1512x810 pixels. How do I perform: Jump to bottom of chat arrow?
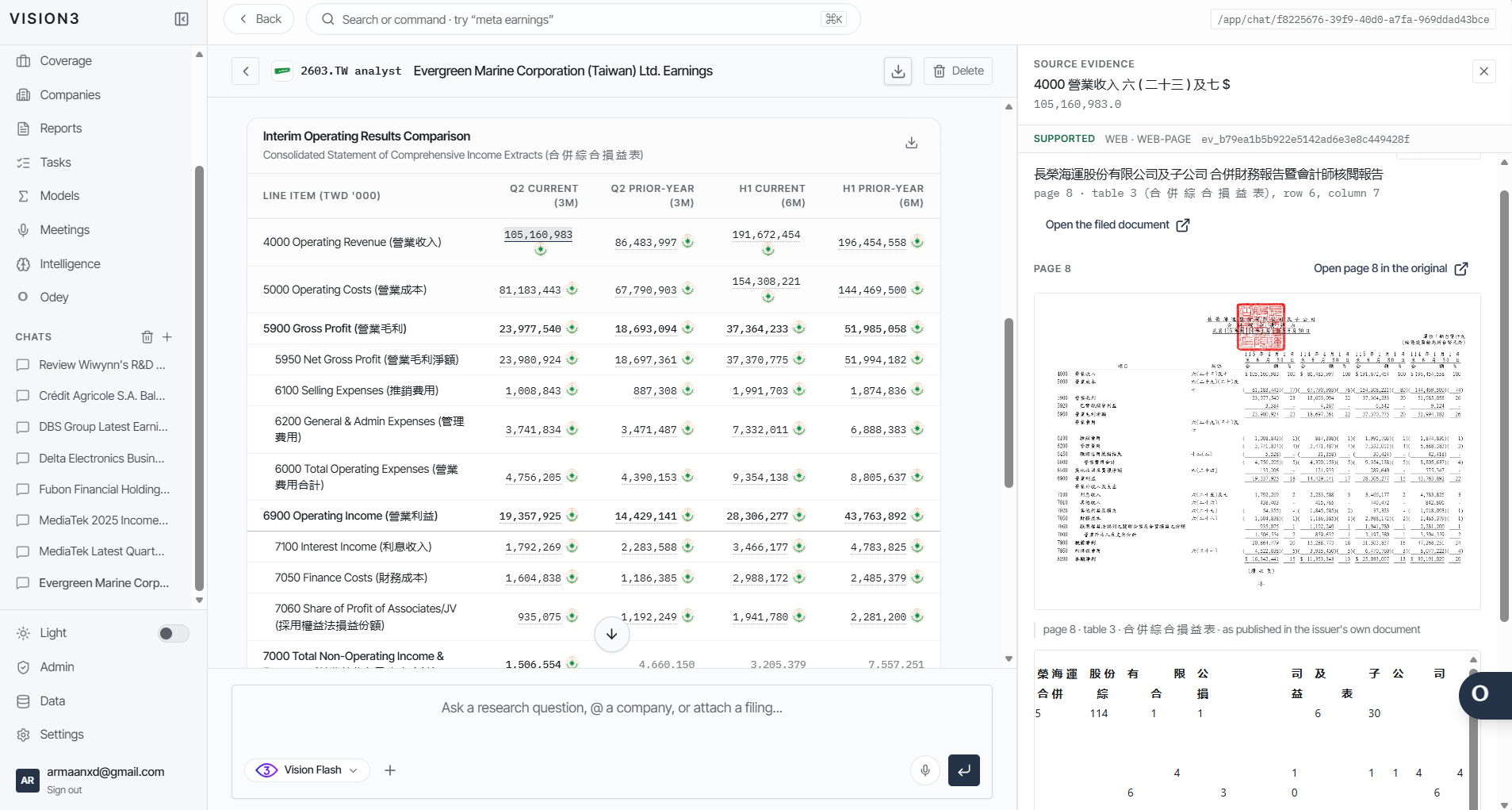tap(612, 634)
